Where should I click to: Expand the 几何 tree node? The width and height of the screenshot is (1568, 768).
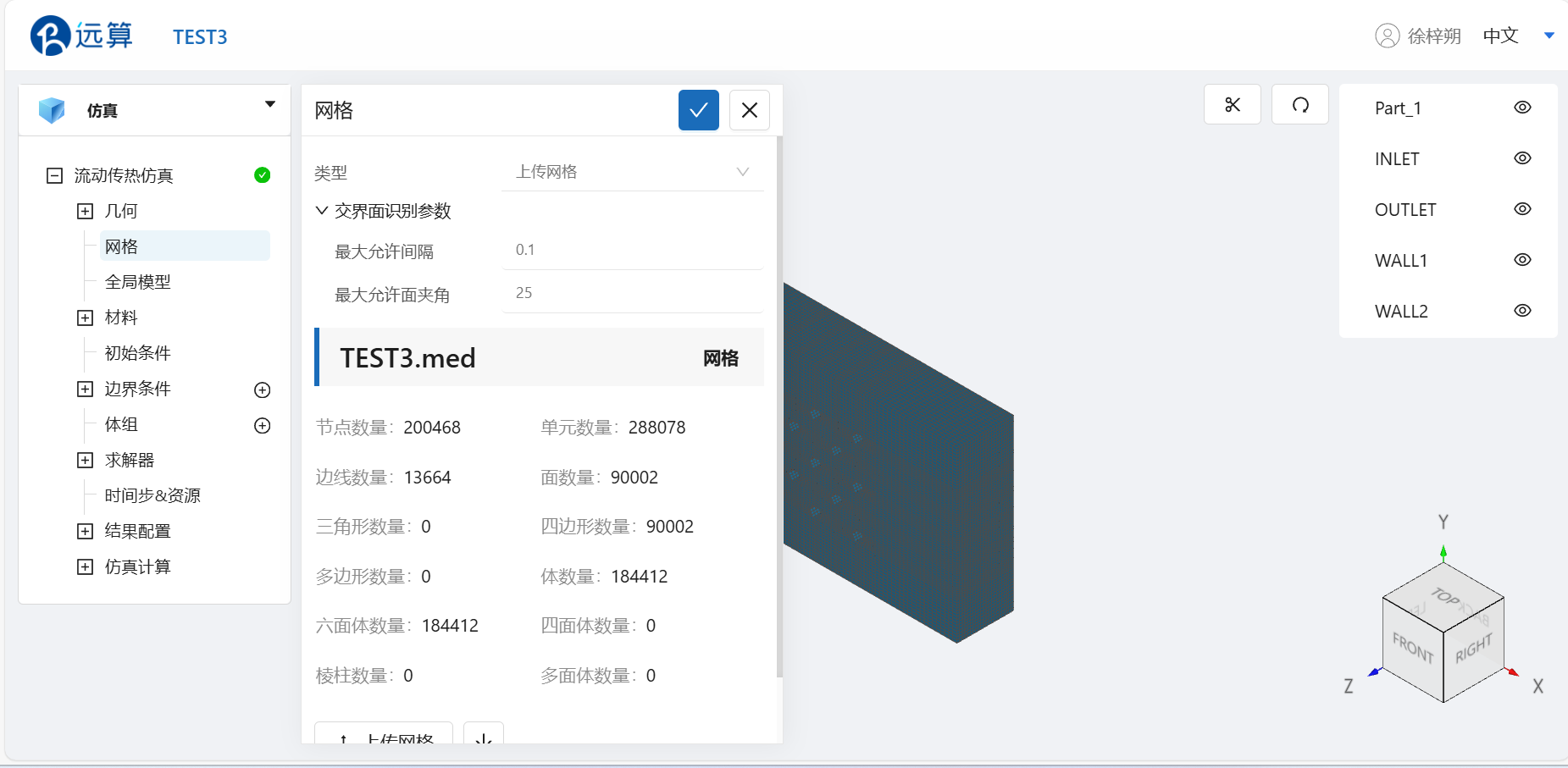85,211
